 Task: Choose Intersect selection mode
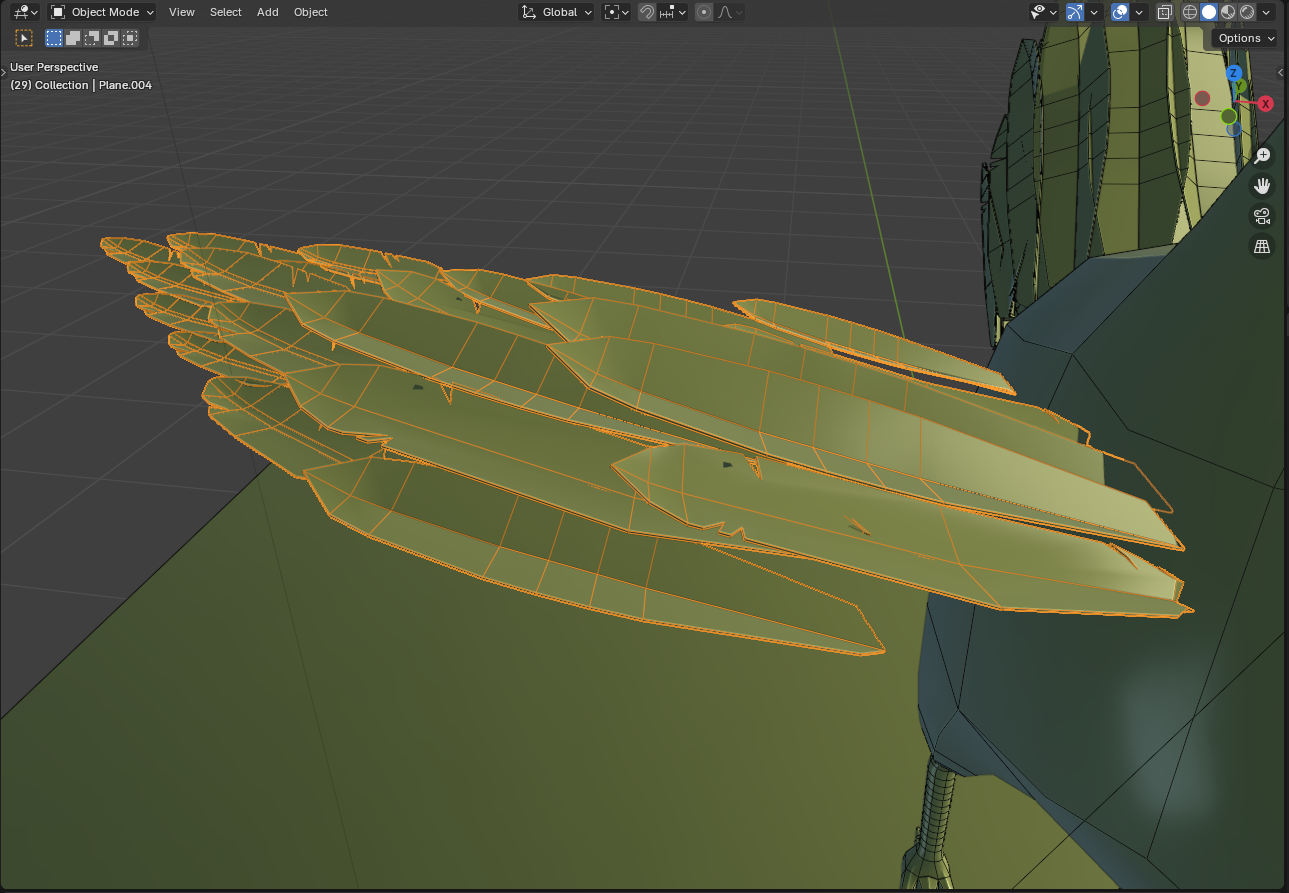(130, 38)
